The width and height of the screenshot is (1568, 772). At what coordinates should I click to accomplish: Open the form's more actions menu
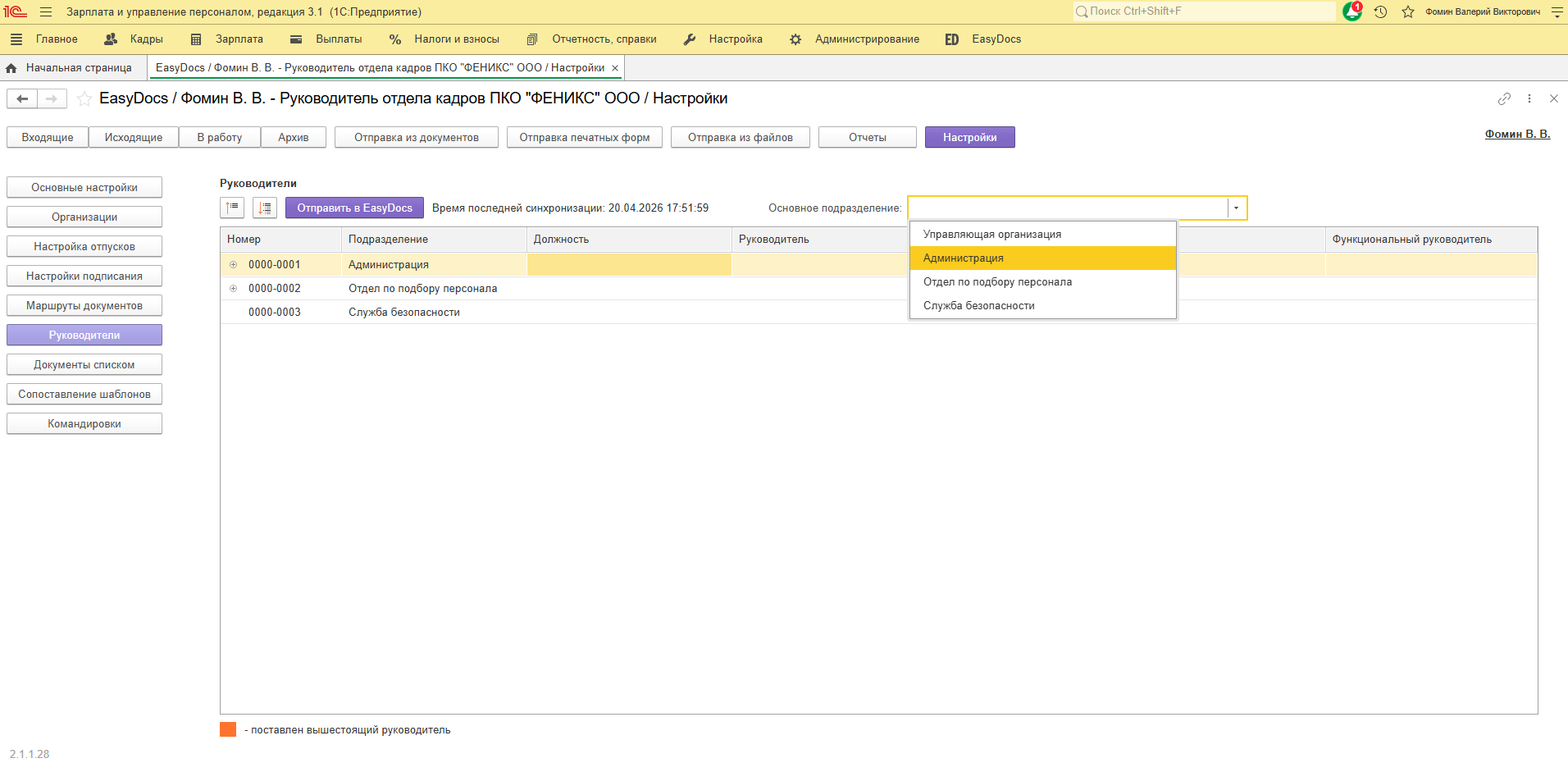(1529, 98)
